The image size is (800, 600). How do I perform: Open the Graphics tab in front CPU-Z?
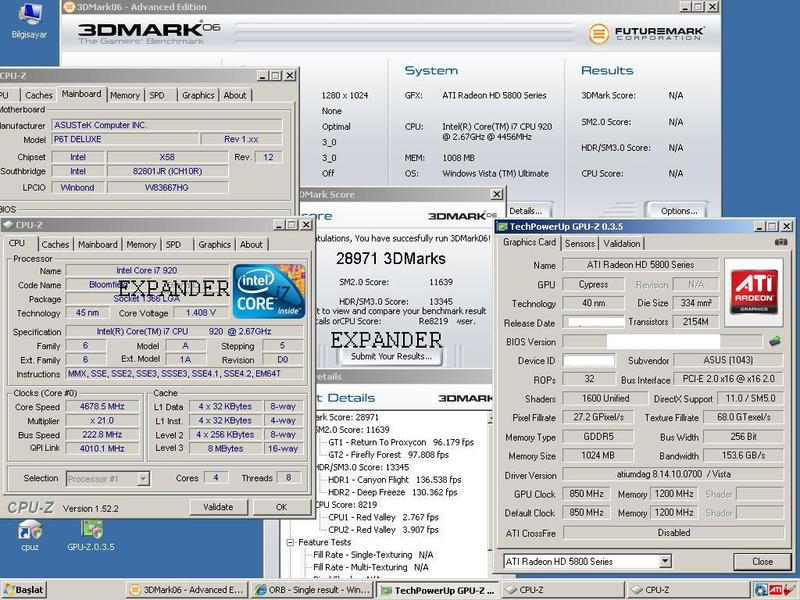click(x=214, y=244)
